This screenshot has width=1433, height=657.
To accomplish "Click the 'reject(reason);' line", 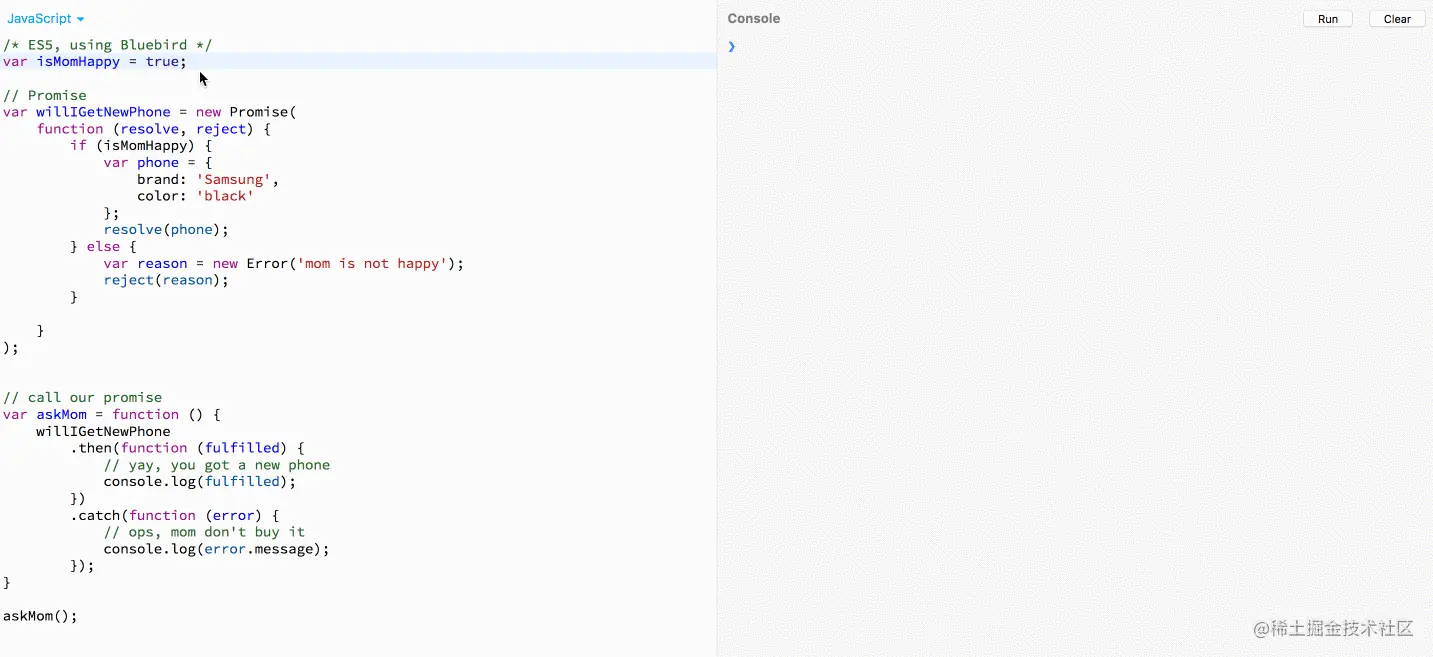I will [166, 280].
